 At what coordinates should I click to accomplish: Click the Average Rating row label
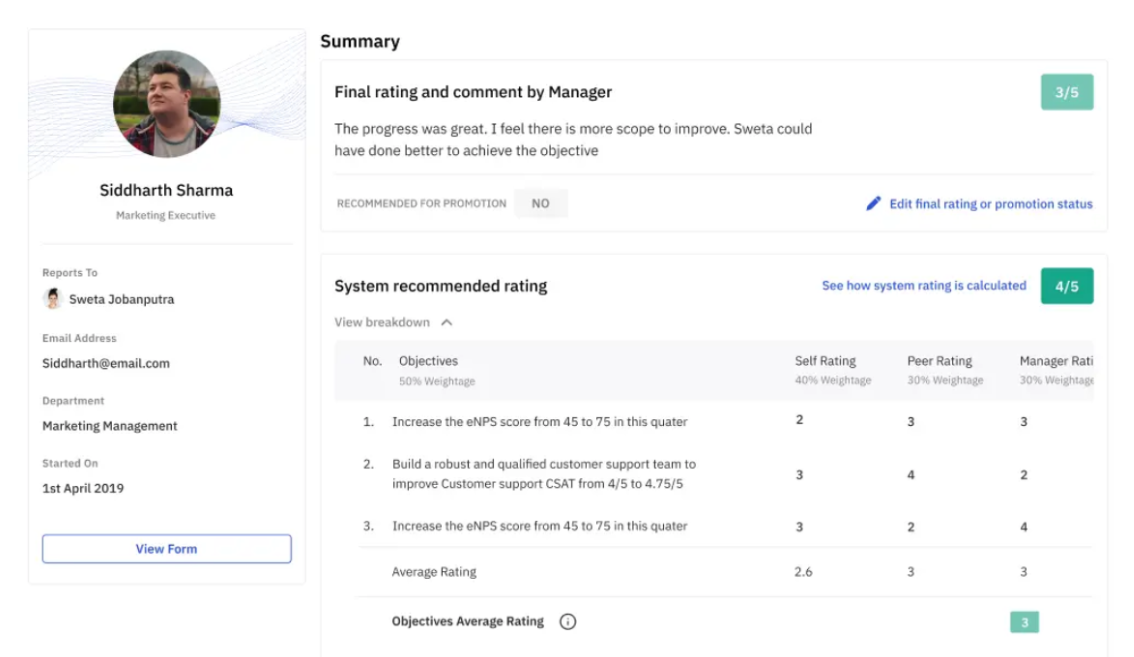(434, 572)
